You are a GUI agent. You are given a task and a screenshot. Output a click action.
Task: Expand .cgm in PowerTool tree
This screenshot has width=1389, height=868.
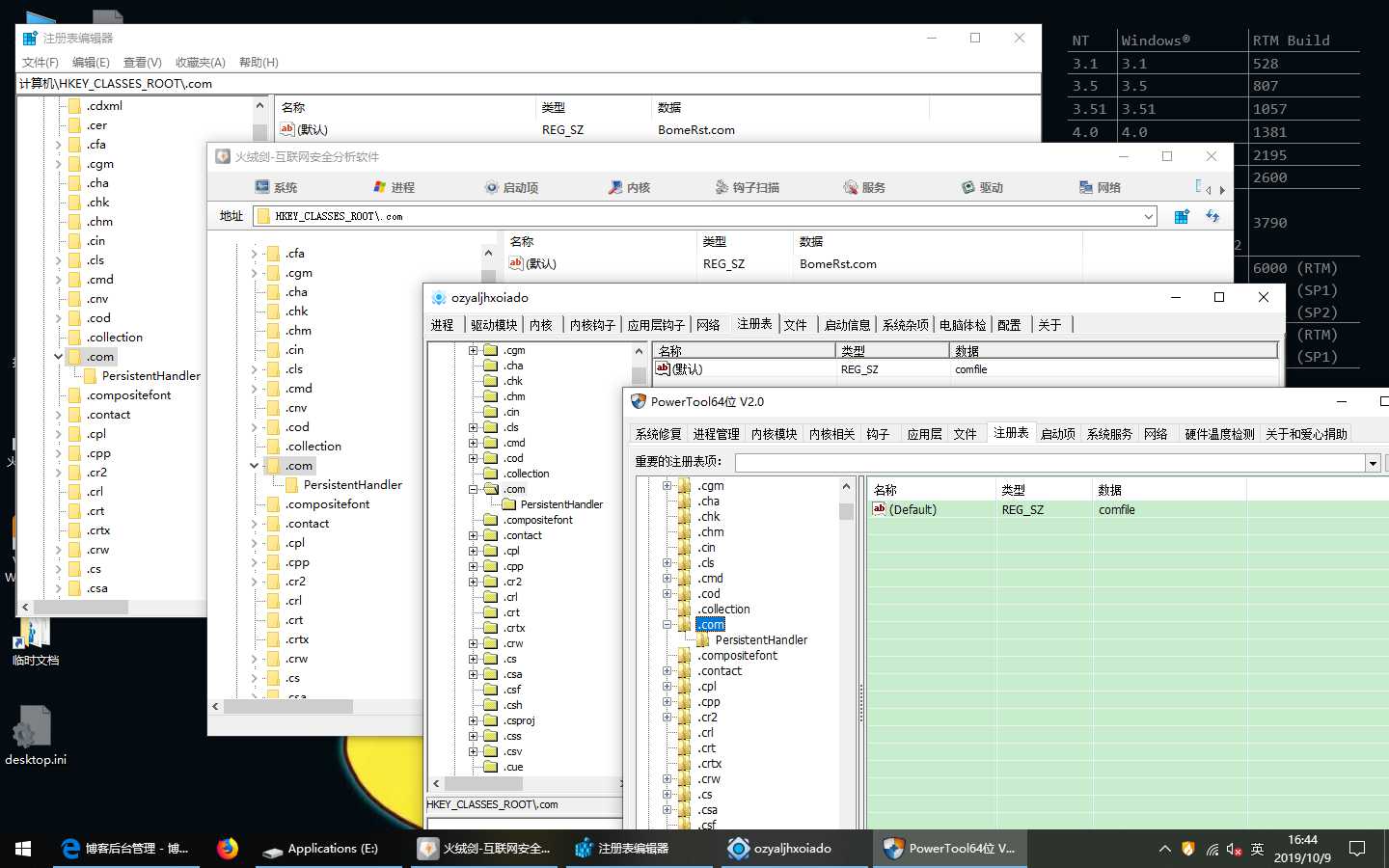pyautogui.click(x=667, y=486)
